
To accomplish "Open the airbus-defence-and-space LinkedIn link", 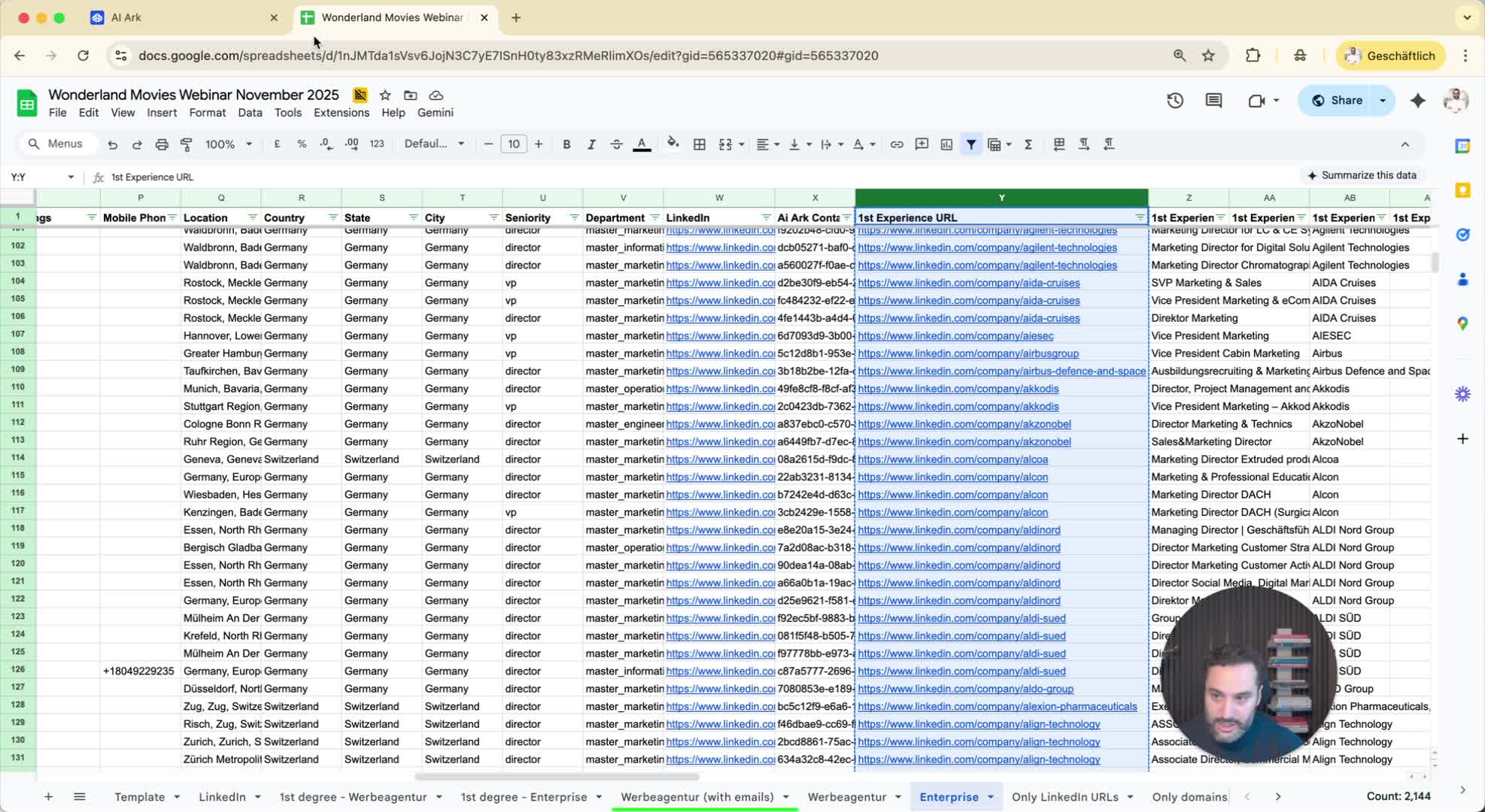I will point(1001,371).
